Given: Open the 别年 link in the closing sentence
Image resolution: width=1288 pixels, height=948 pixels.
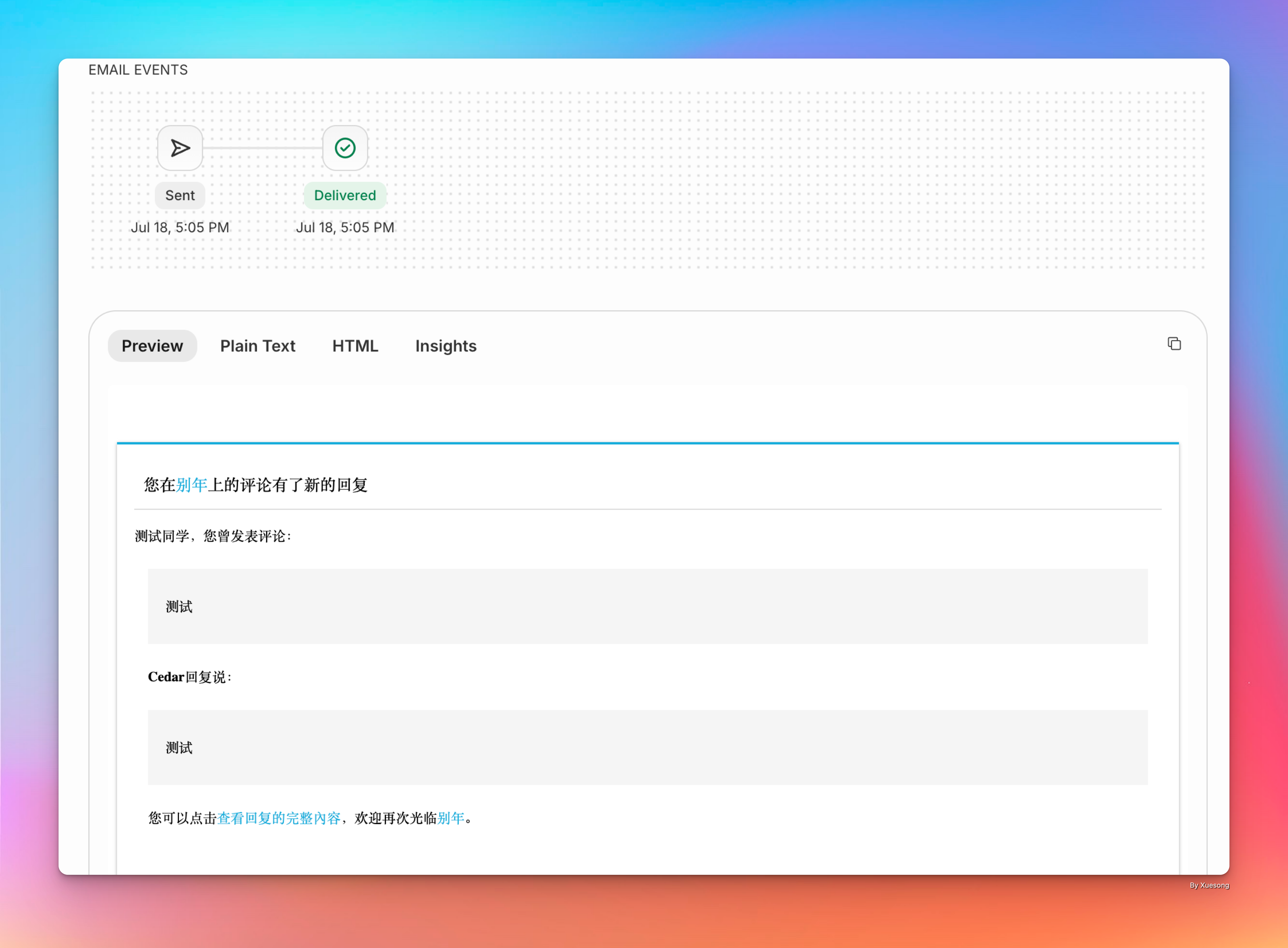Looking at the screenshot, I should 451,818.
